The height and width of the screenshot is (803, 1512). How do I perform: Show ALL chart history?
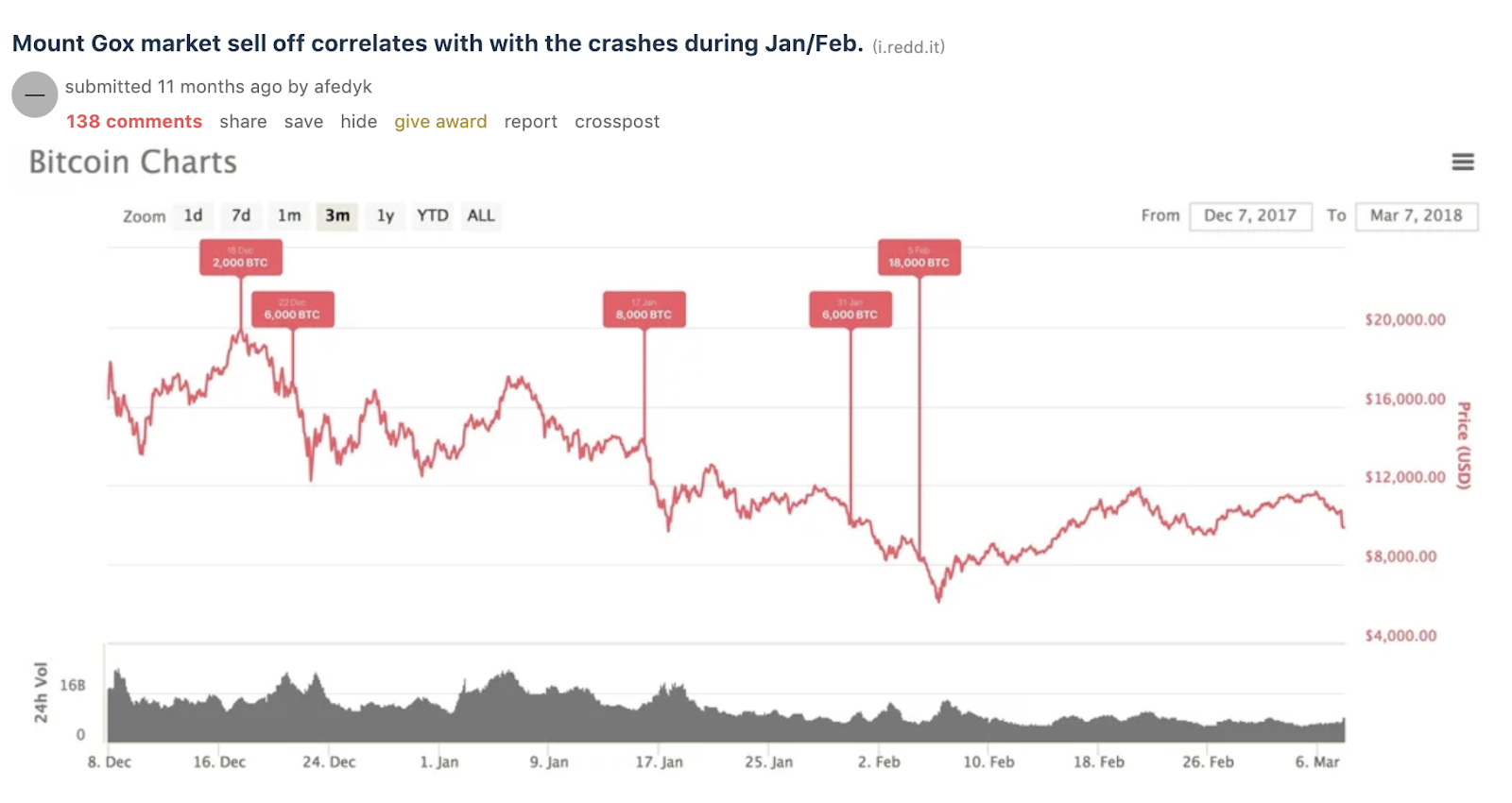pyautogui.click(x=481, y=215)
